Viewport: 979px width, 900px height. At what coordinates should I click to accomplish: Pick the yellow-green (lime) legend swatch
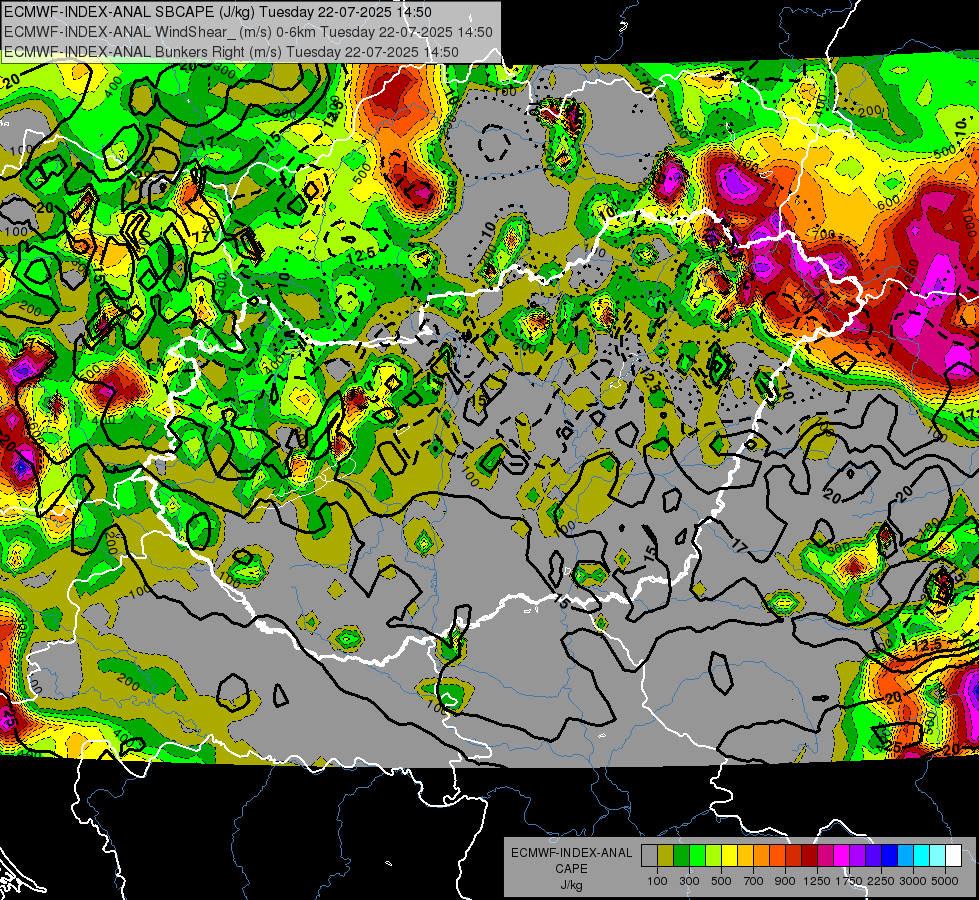(714, 855)
